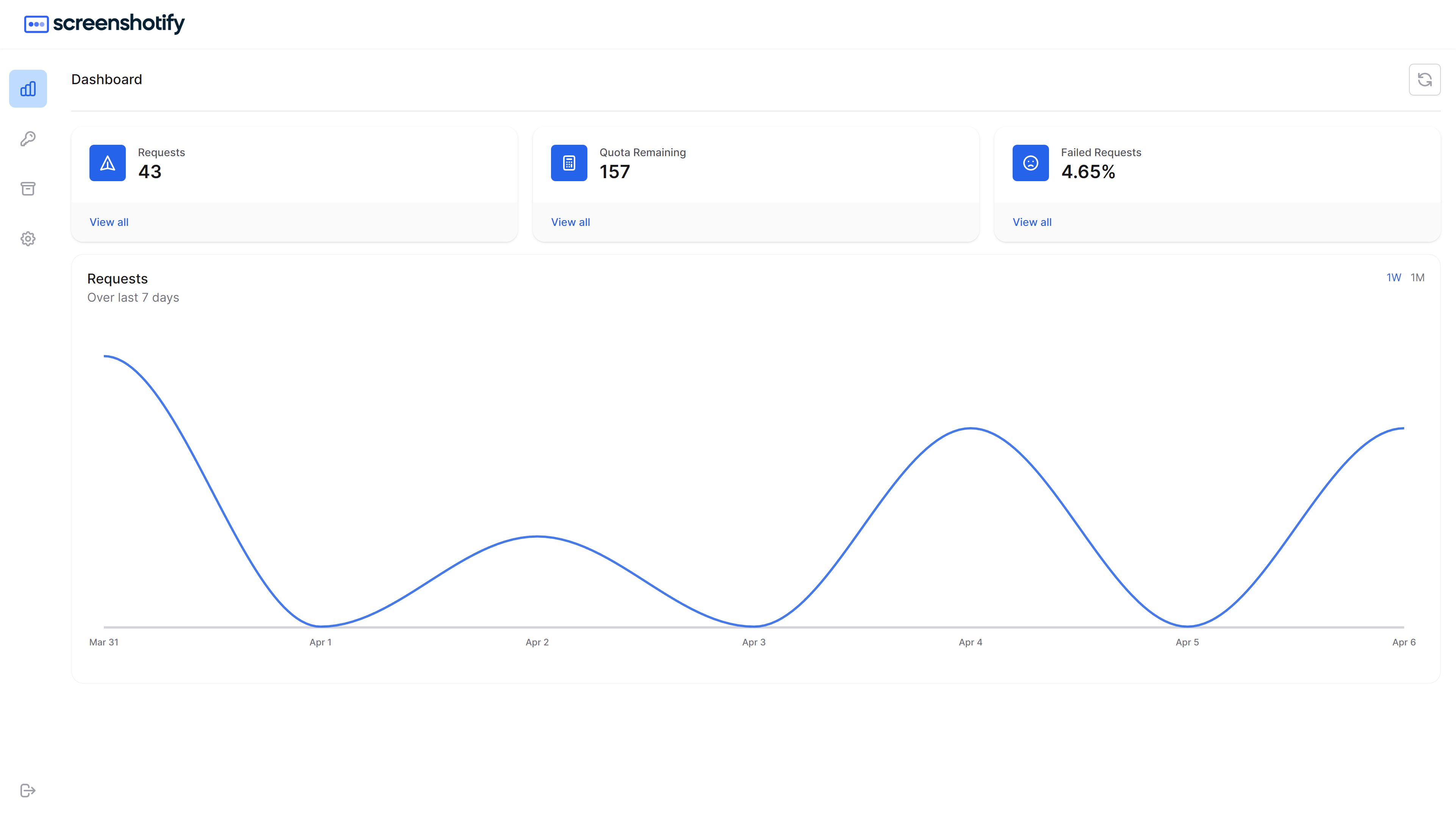Viewport: 1456px width, 819px height.
Task: Click the Quota Remaining value 157
Action: (x=614, y=172)
